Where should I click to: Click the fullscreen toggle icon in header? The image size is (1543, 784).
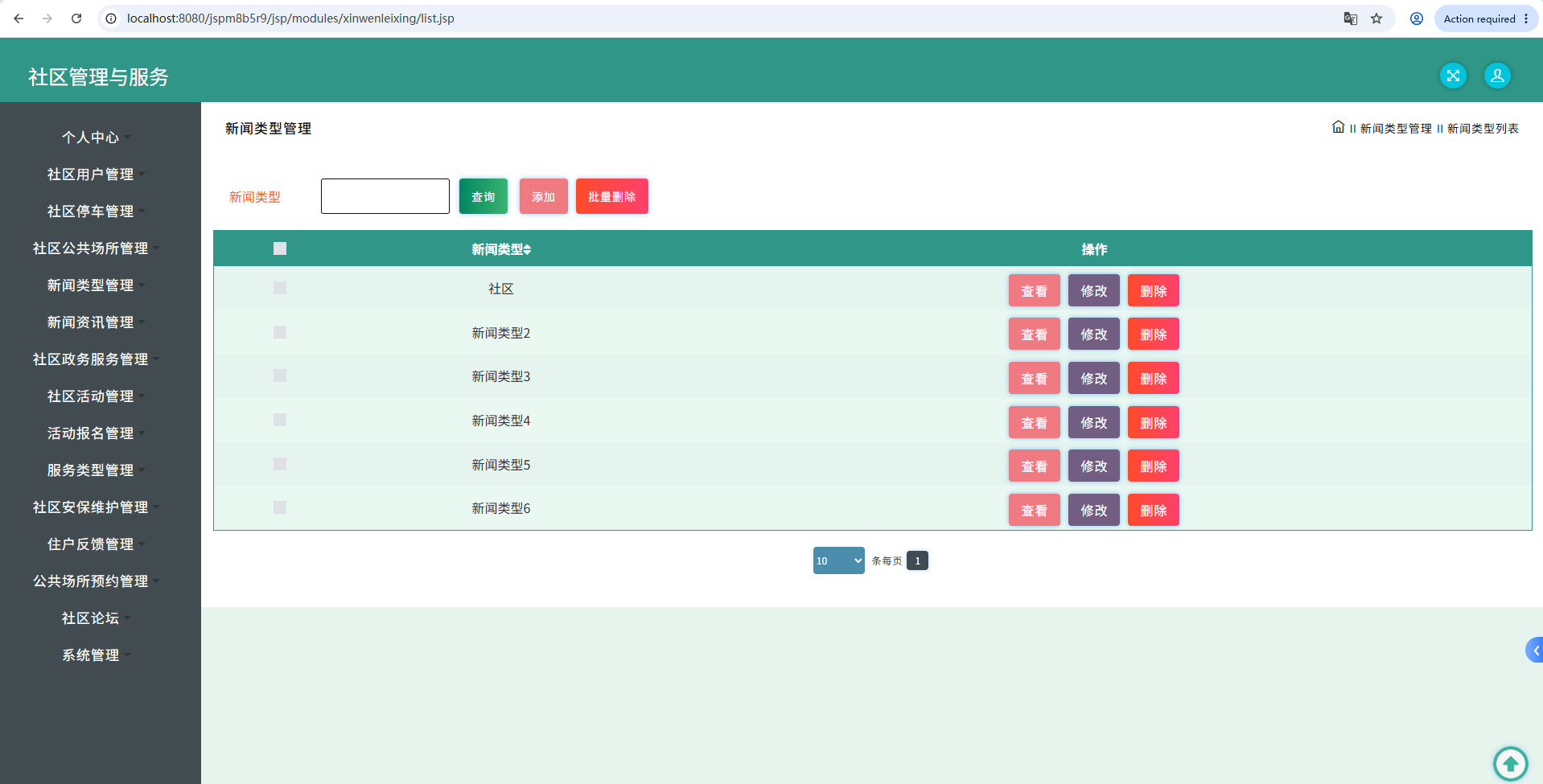click(x=1453, y=76)
